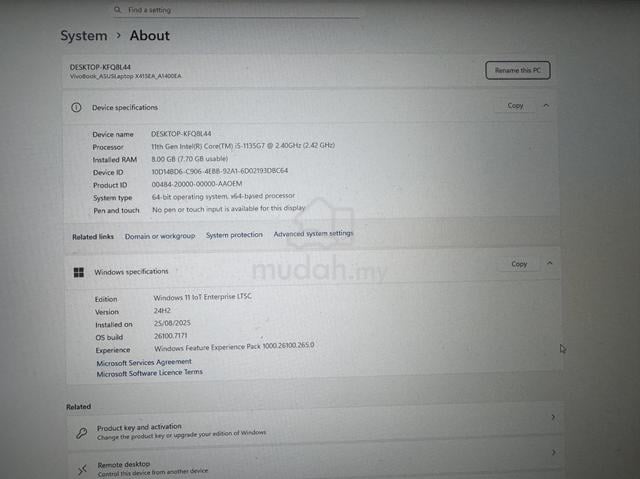Go back to System breadcrumb
The height and width of the screenshot is (479, 640).
pos(84,35)
